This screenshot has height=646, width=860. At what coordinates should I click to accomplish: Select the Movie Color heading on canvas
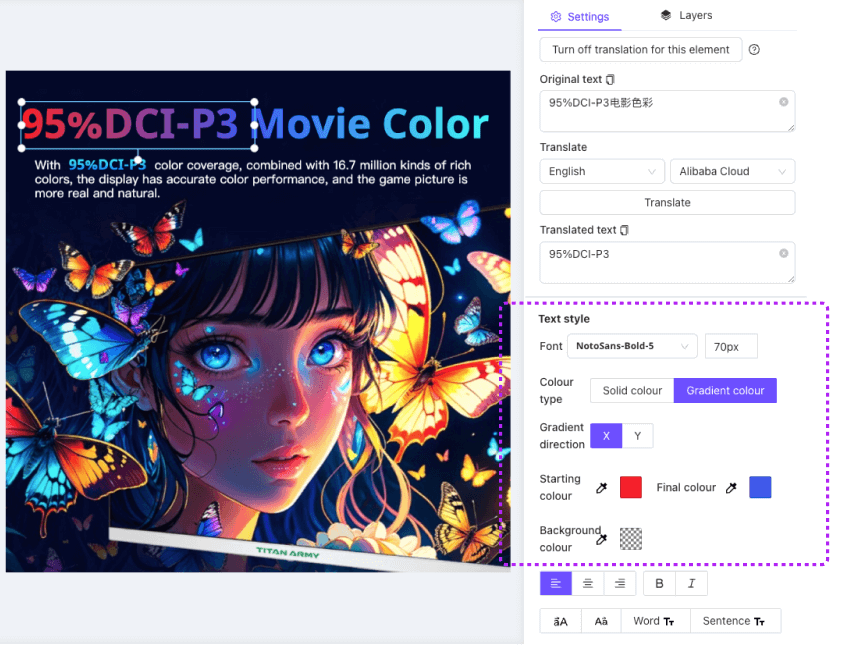click(372, 124)
